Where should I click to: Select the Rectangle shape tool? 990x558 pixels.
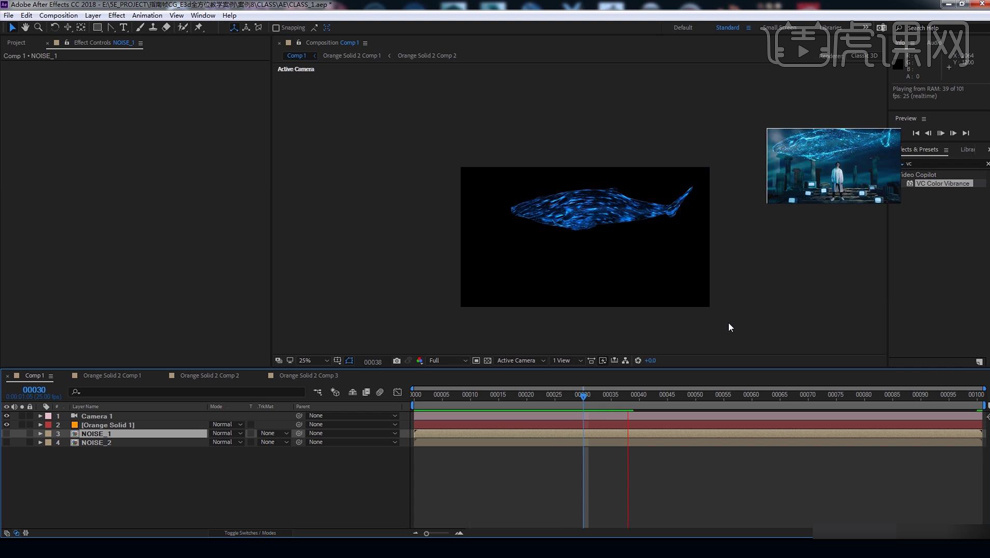97,28
